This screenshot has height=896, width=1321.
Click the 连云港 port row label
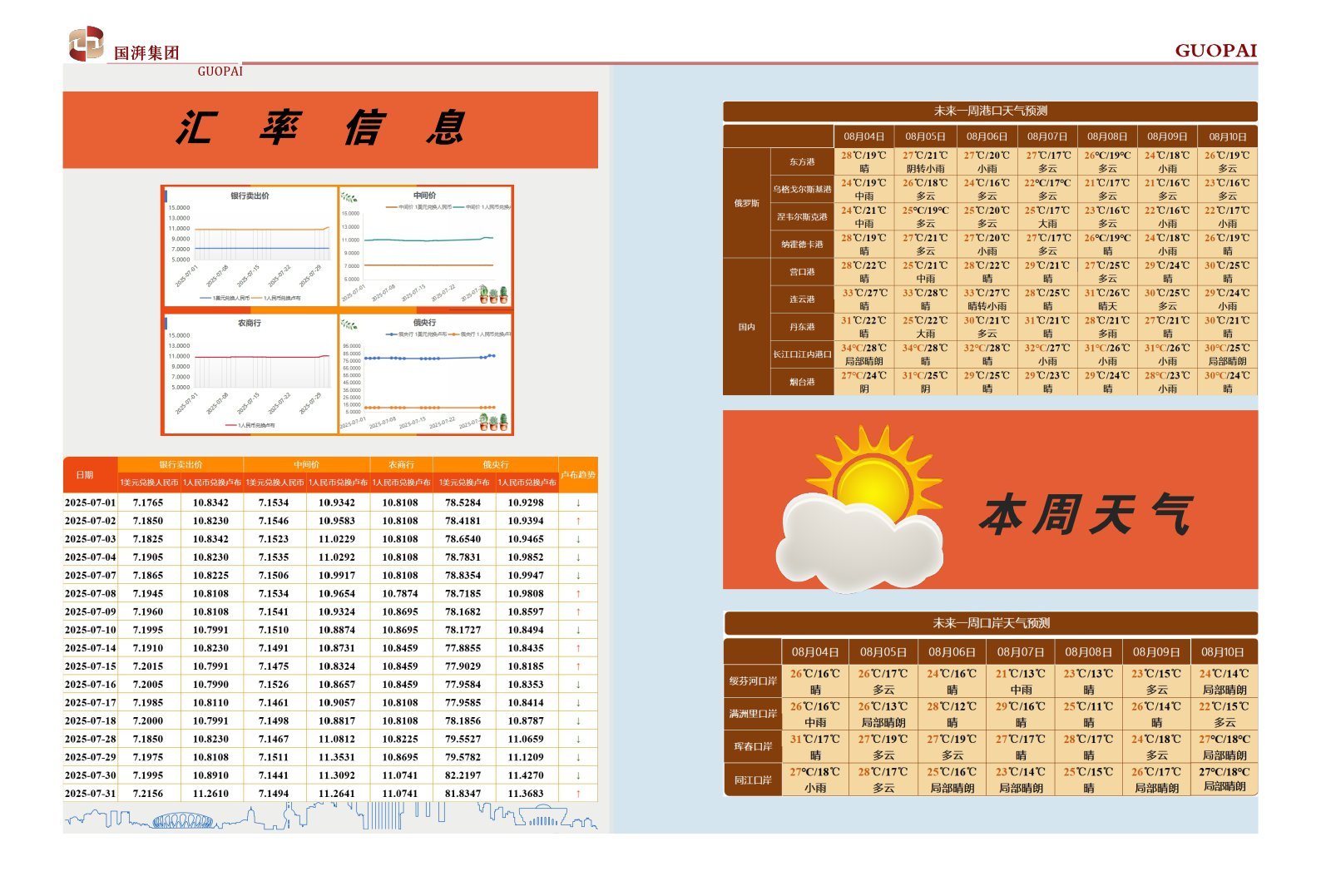pyautogui.click(x=802, y=299)
